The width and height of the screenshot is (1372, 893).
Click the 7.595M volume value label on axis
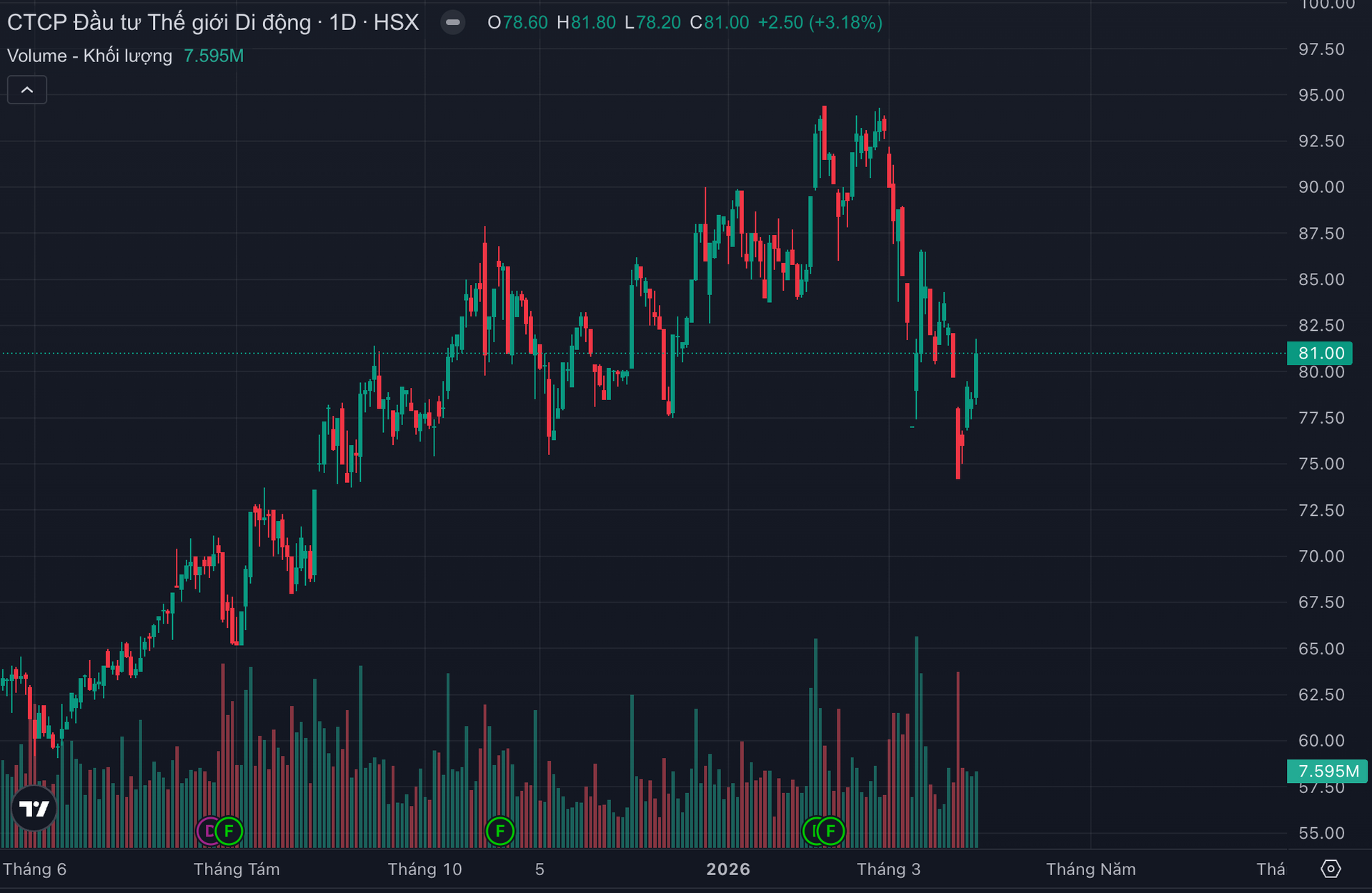click(x=1328, y=771)
